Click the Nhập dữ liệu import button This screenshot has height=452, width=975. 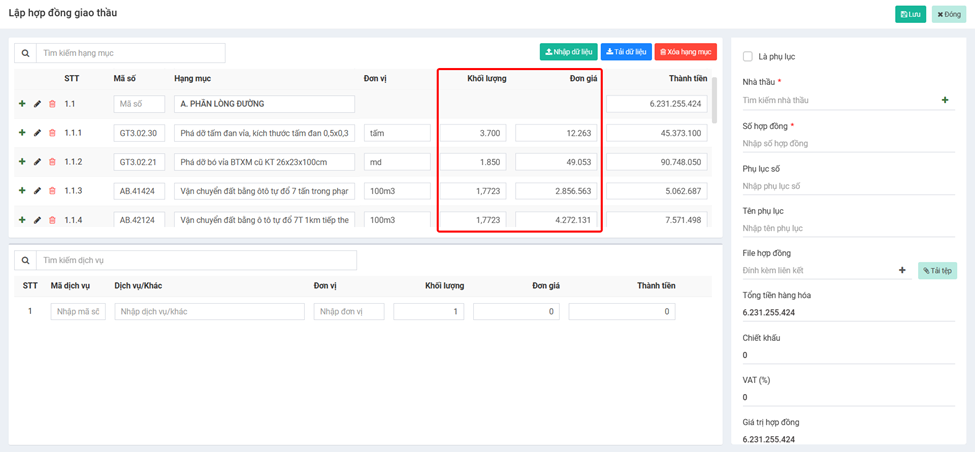(568, 52)
